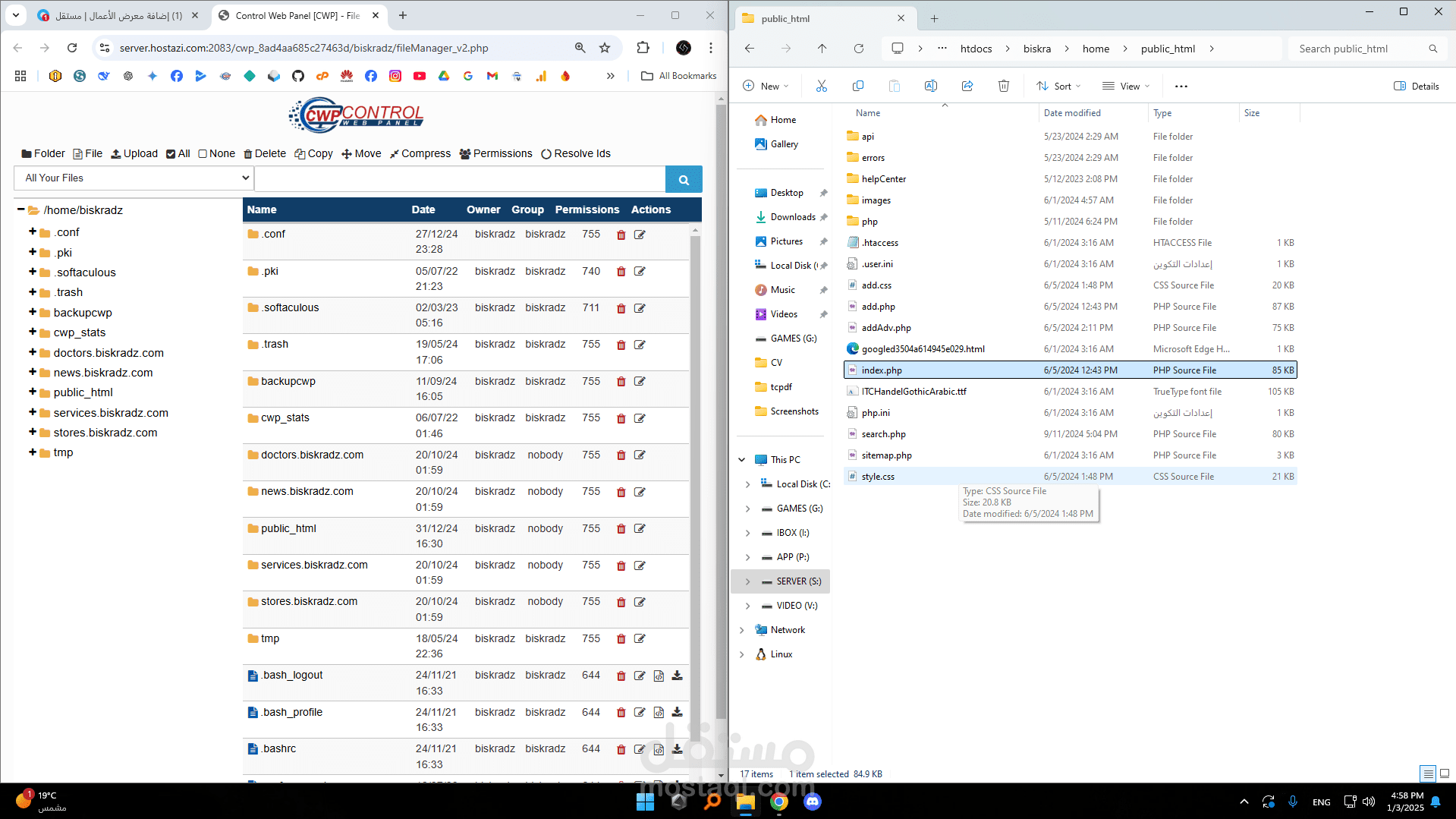This screenshot has height=819, width=1456.
Task: Click the Permissions toolbar option
Action: pyautogui.click(x=495, y=154)
